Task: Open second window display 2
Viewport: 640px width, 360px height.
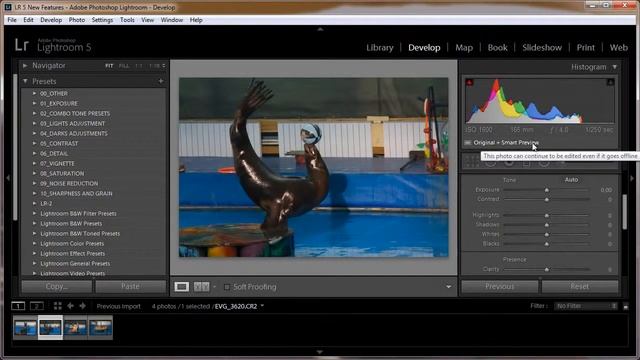Action: [x=37, y=306]
